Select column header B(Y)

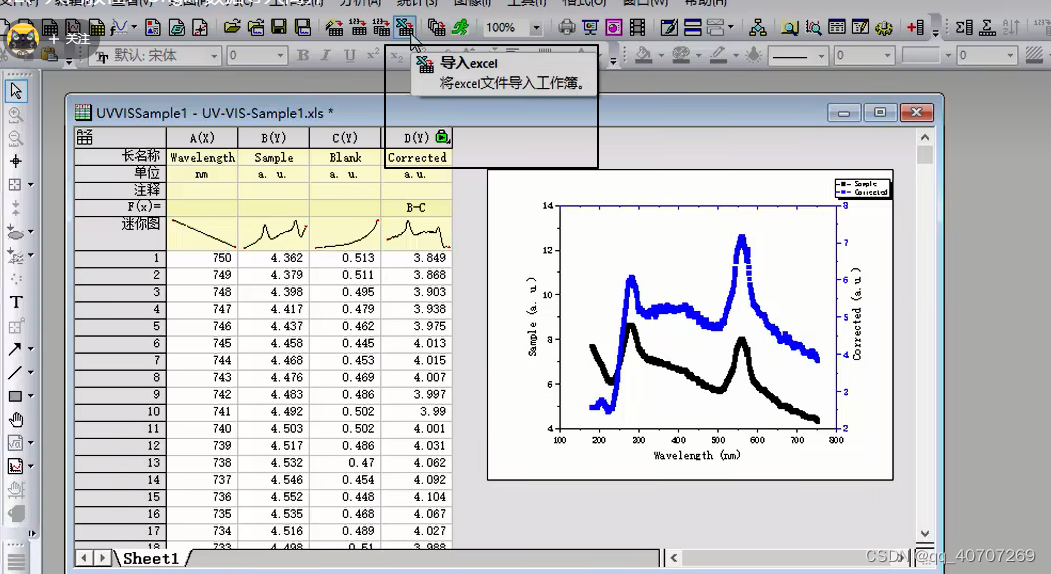273,137
